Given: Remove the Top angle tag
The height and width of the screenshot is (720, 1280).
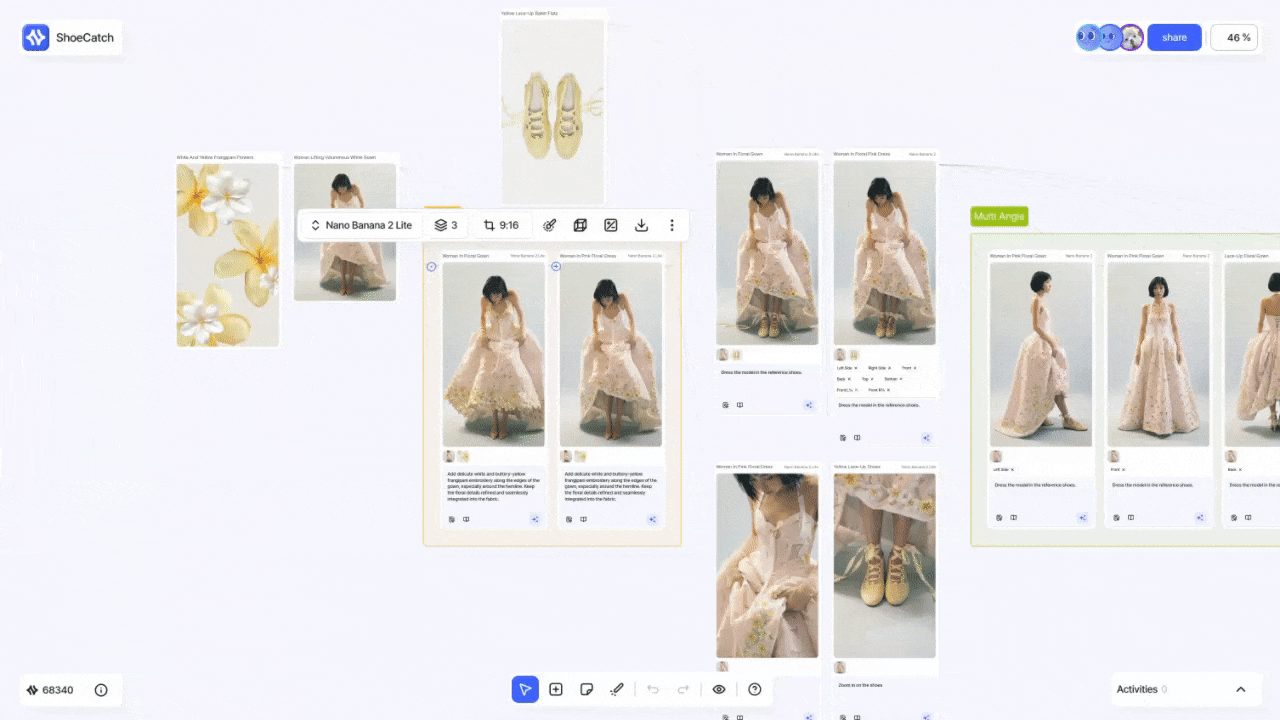Looking at the screenshot, I should tap(872, 379).
